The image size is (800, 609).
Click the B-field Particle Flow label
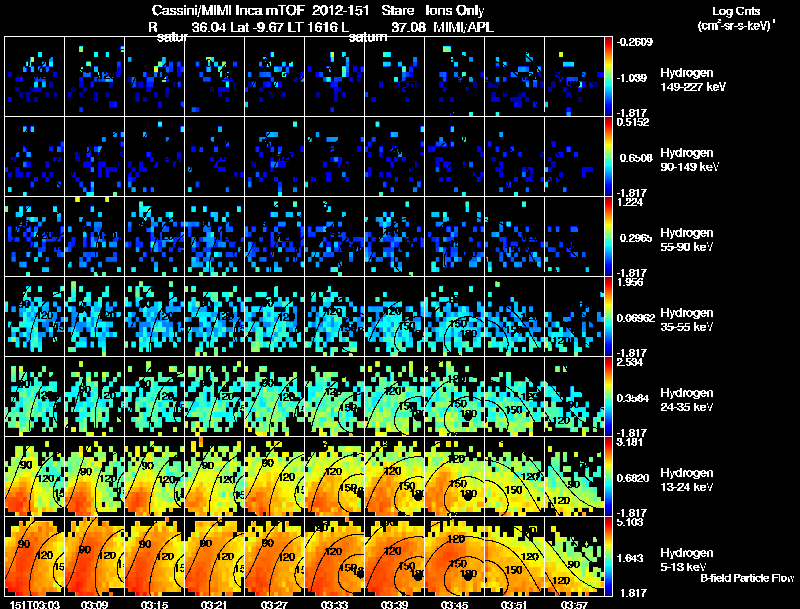[747, 578]
